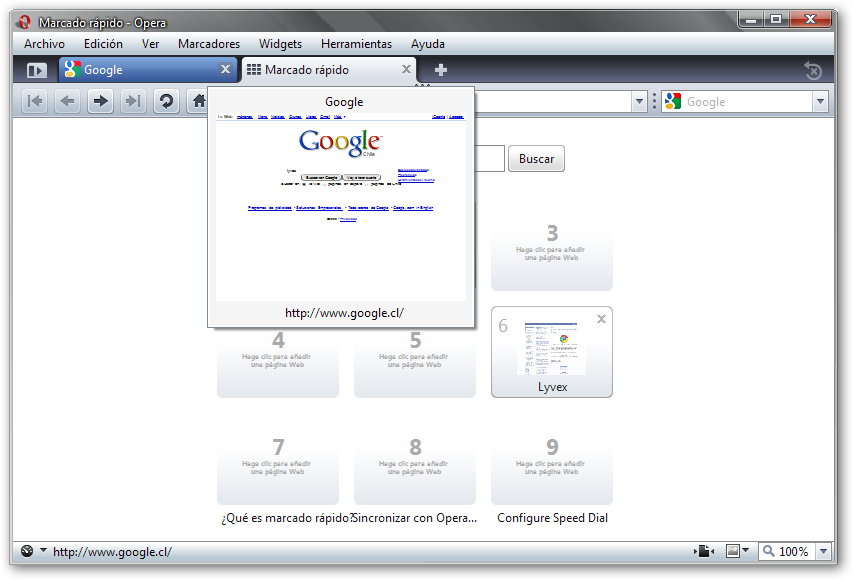Click the Rewind navigation button
Image resolution: width=853 pixels, height=580 pixels.
pyautogui.click(x=35, y=101)
